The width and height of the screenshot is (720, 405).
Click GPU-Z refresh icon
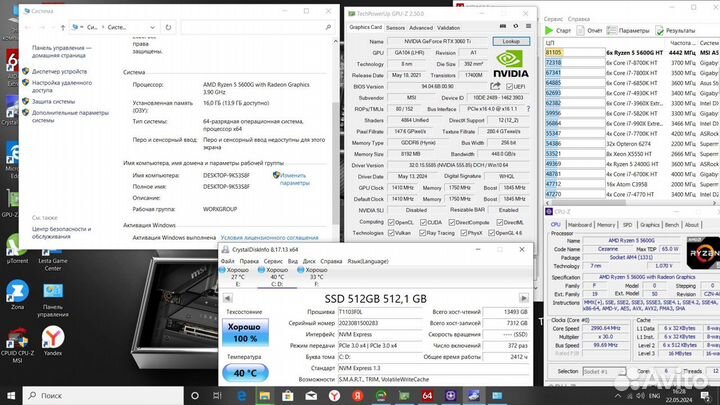point(516,27)
